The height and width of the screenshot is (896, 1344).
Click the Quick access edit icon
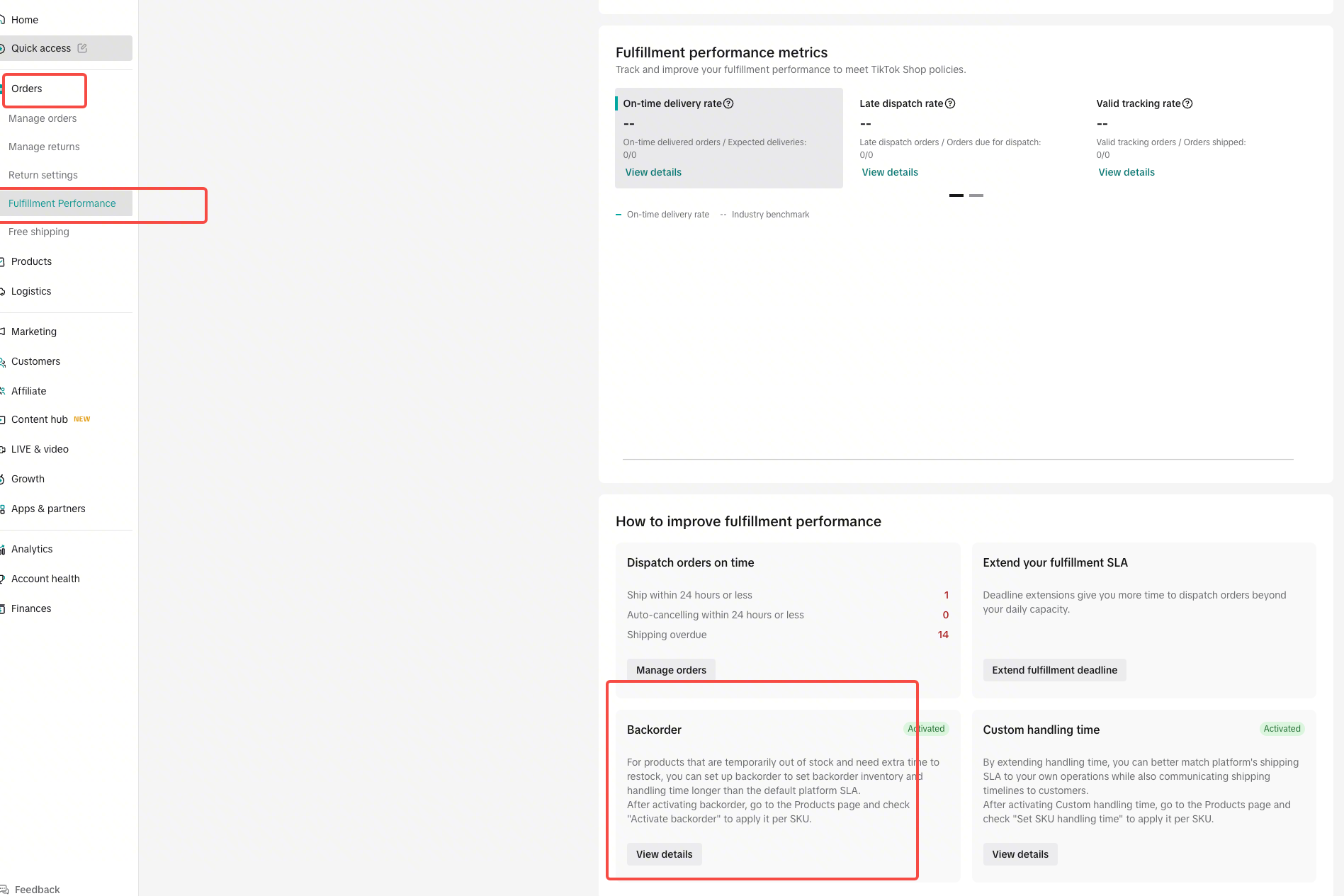click(x=82, y=48)
